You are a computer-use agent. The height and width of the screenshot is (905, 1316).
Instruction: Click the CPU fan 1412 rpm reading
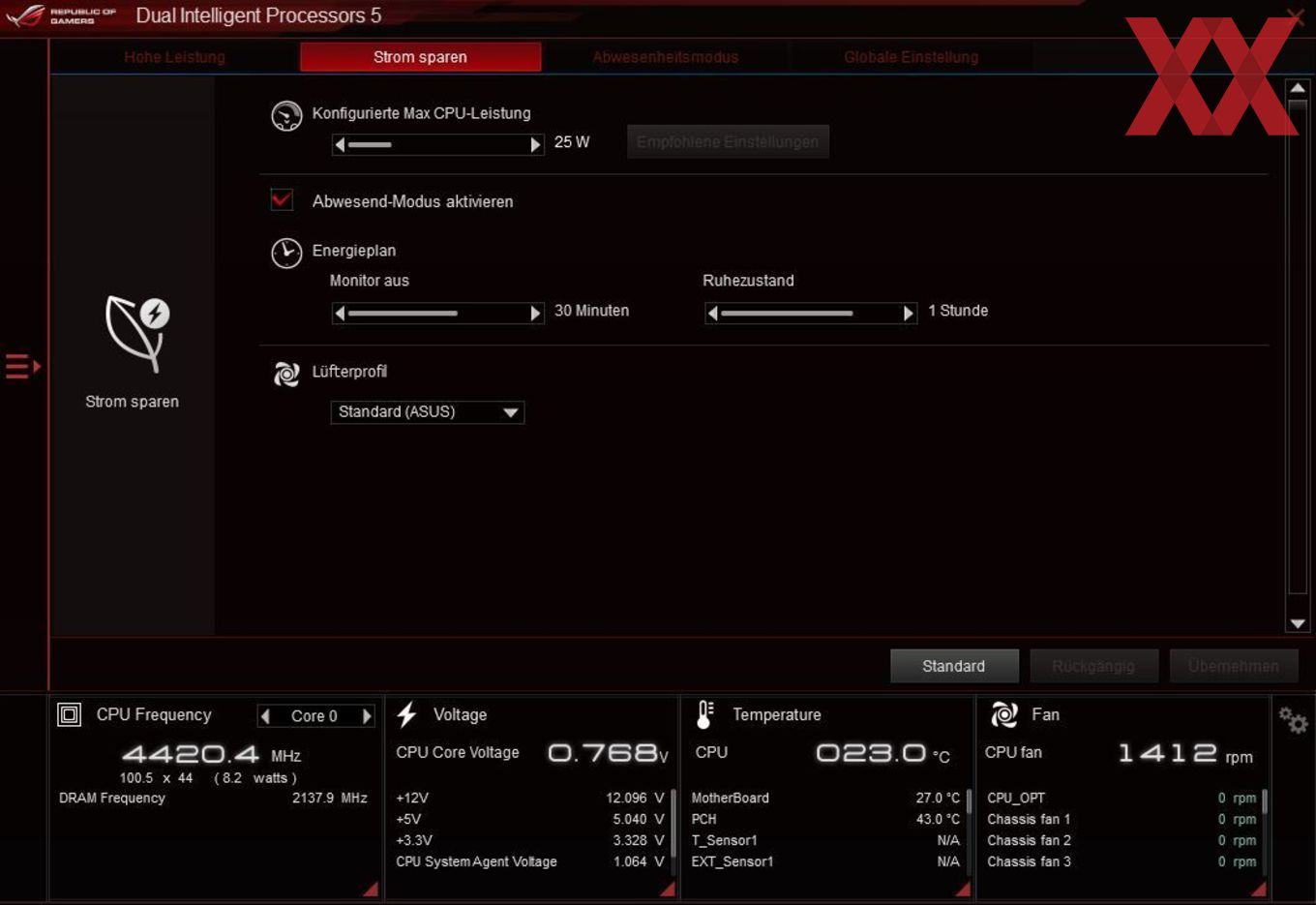tap(1185, 753)
